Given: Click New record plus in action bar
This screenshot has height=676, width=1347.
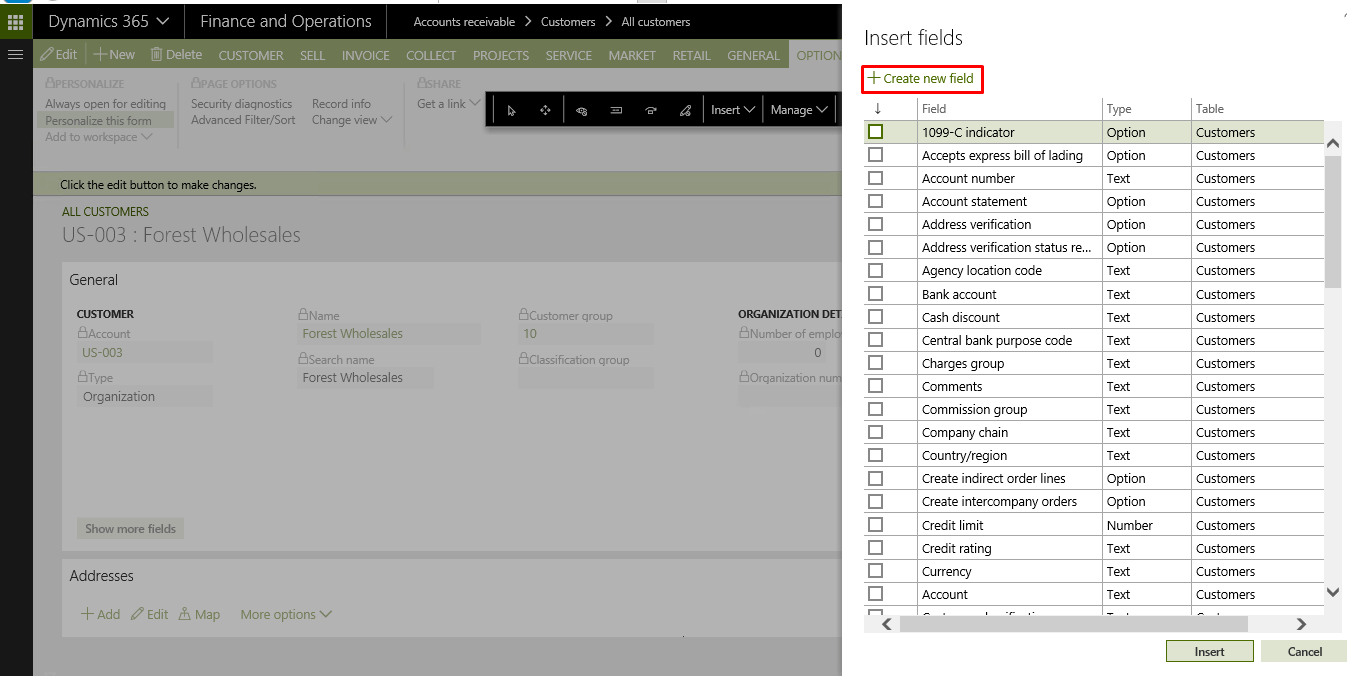Looking at the screenshot, I should pos(115,54).
